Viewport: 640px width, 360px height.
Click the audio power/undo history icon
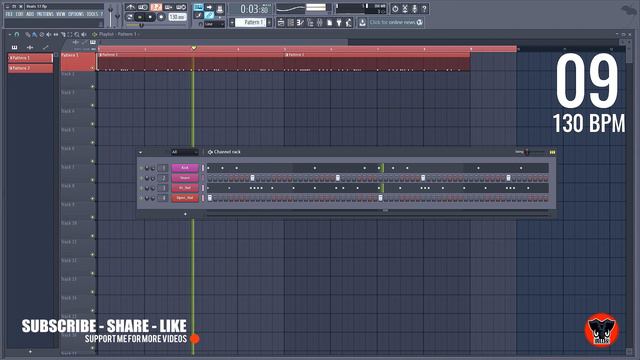(395, 9)
